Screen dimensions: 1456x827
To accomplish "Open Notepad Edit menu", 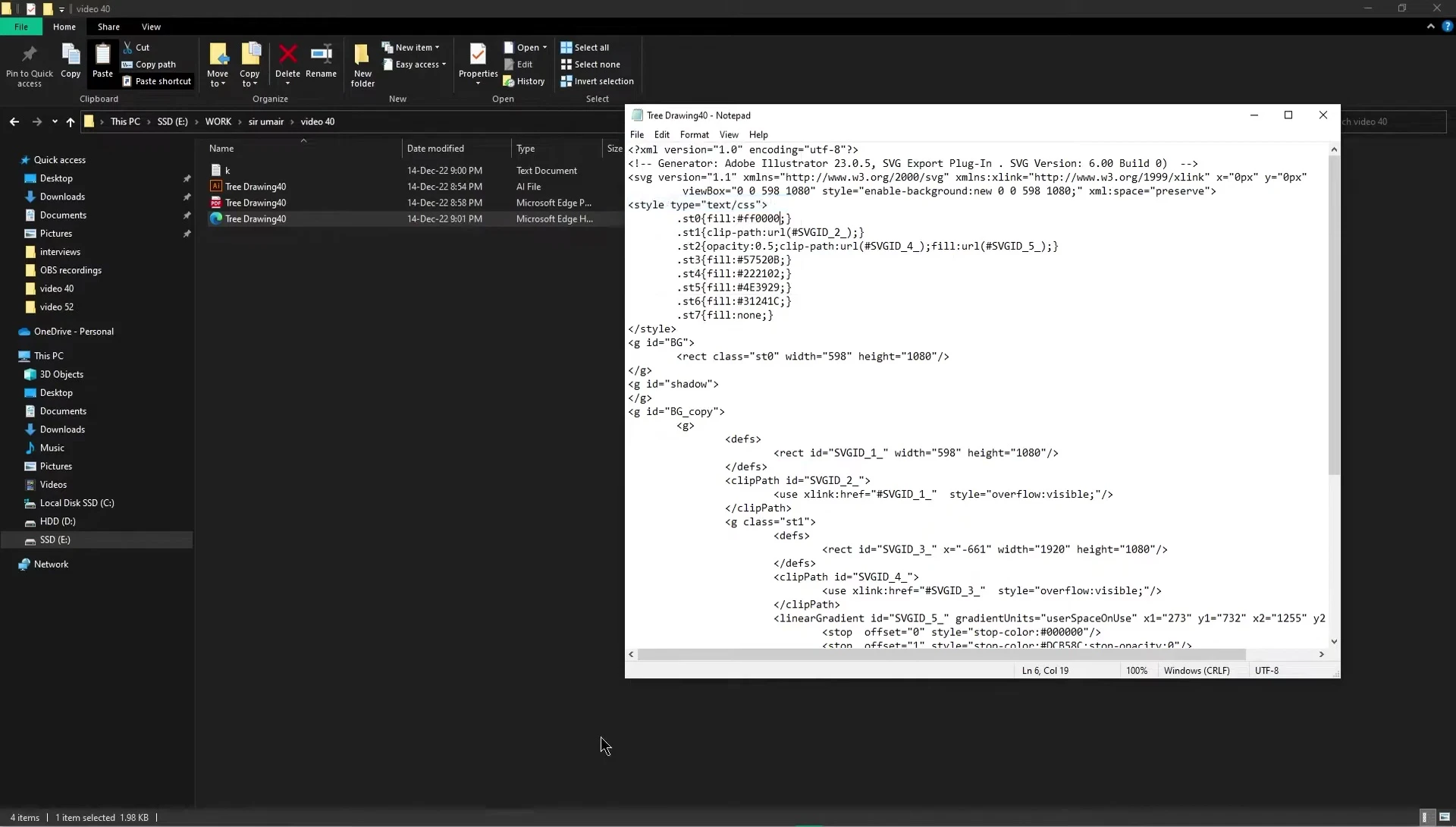I will coord(662,134).
